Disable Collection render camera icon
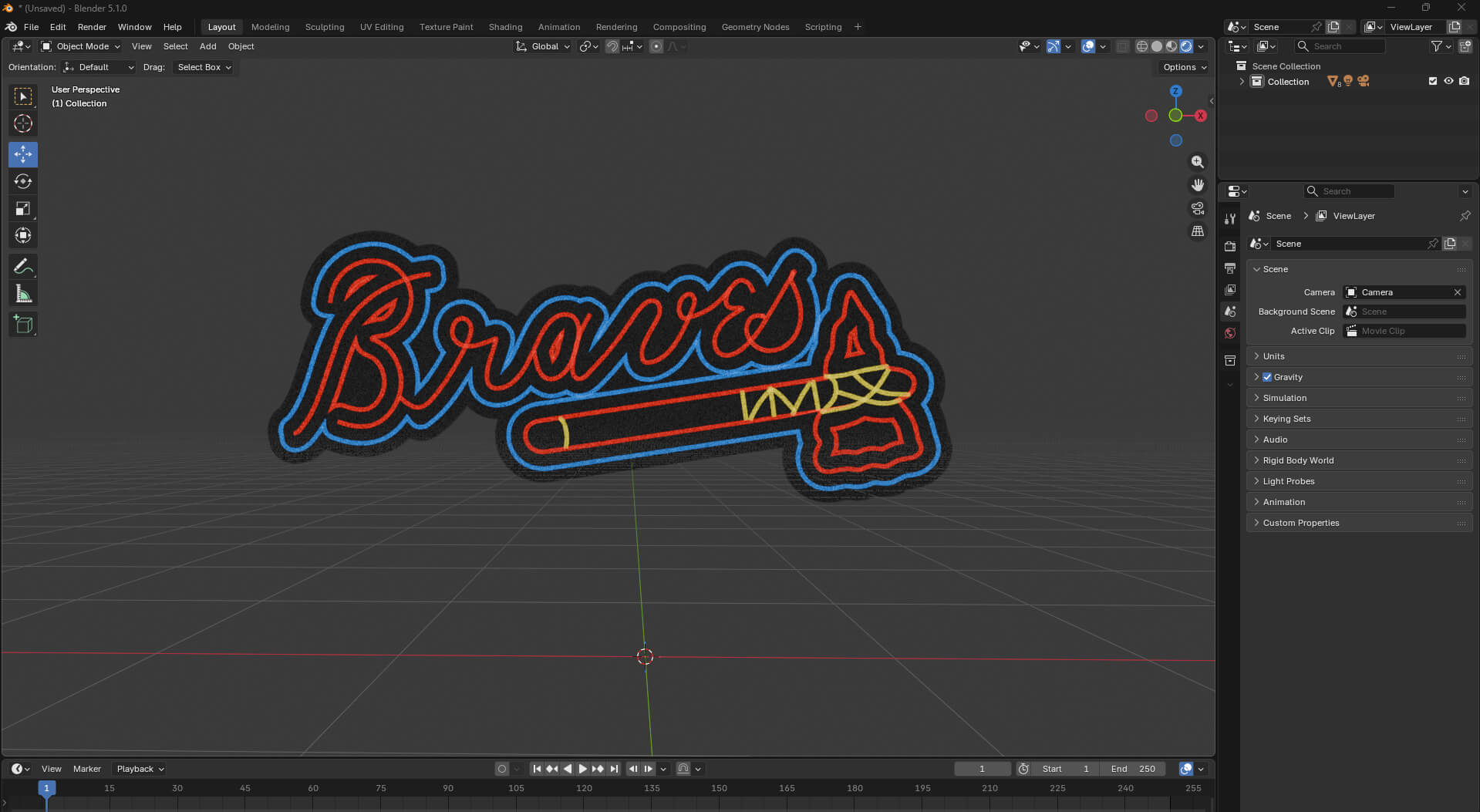 point(1464,81)
